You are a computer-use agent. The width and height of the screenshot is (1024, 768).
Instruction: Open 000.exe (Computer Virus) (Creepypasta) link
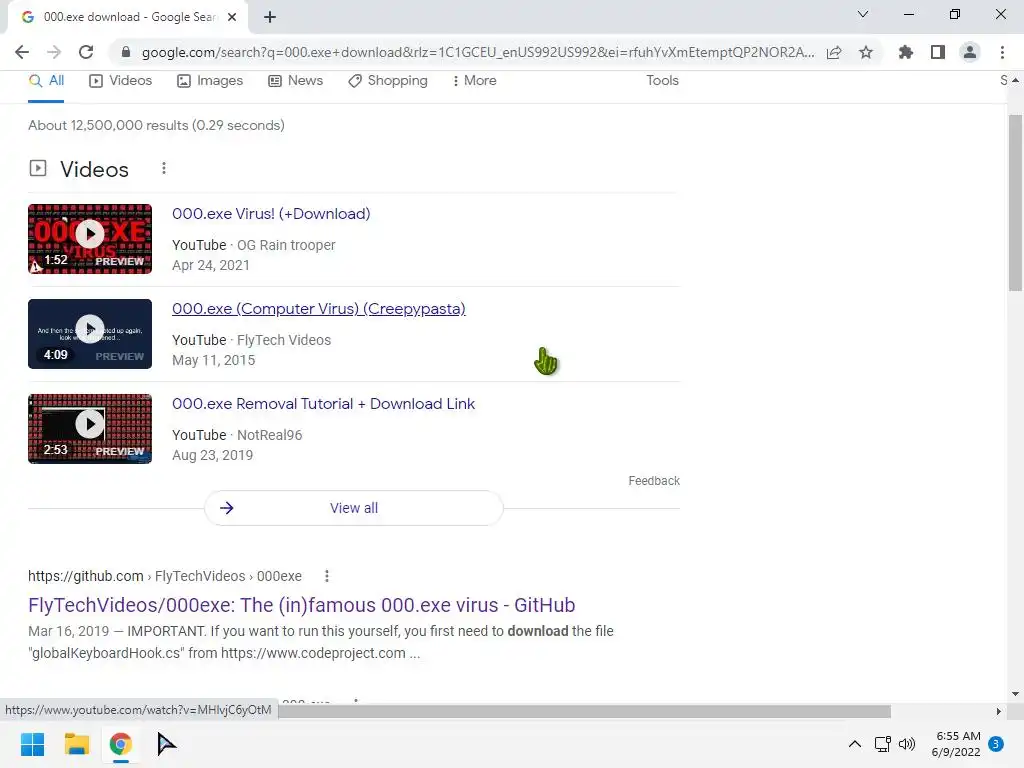319,309
